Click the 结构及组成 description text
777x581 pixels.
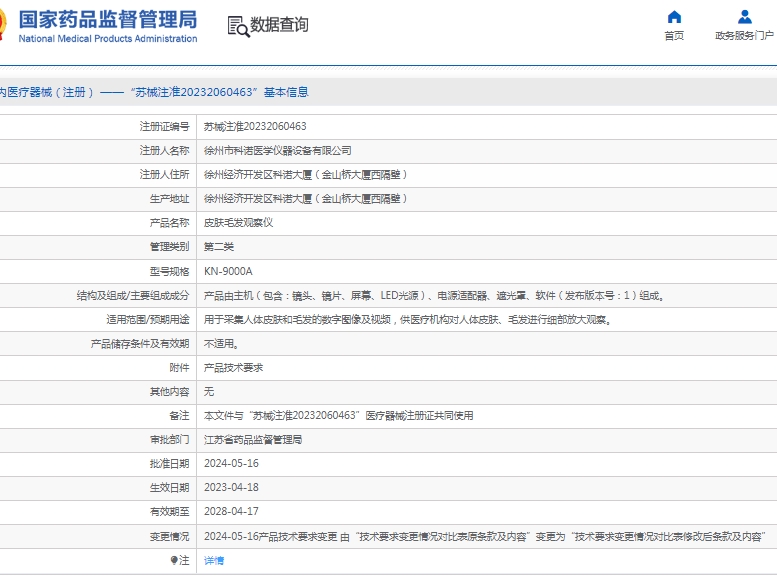434,295
